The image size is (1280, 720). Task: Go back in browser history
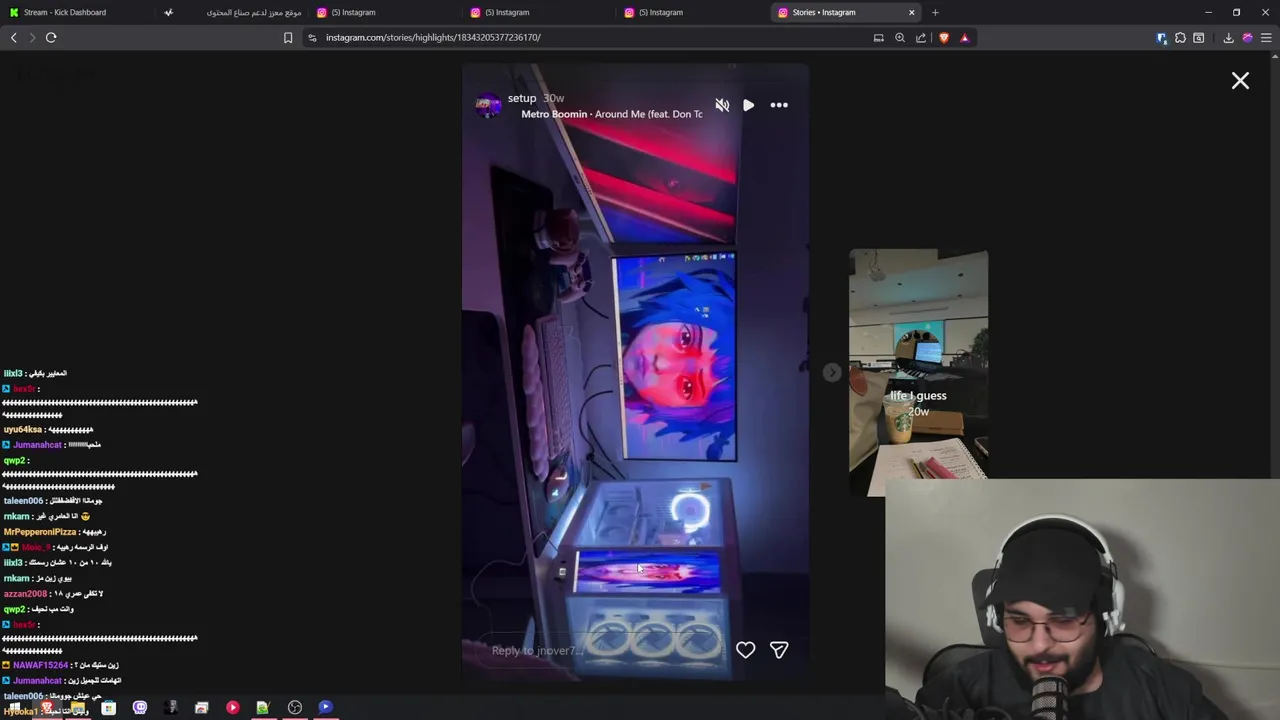pos(14,38)
